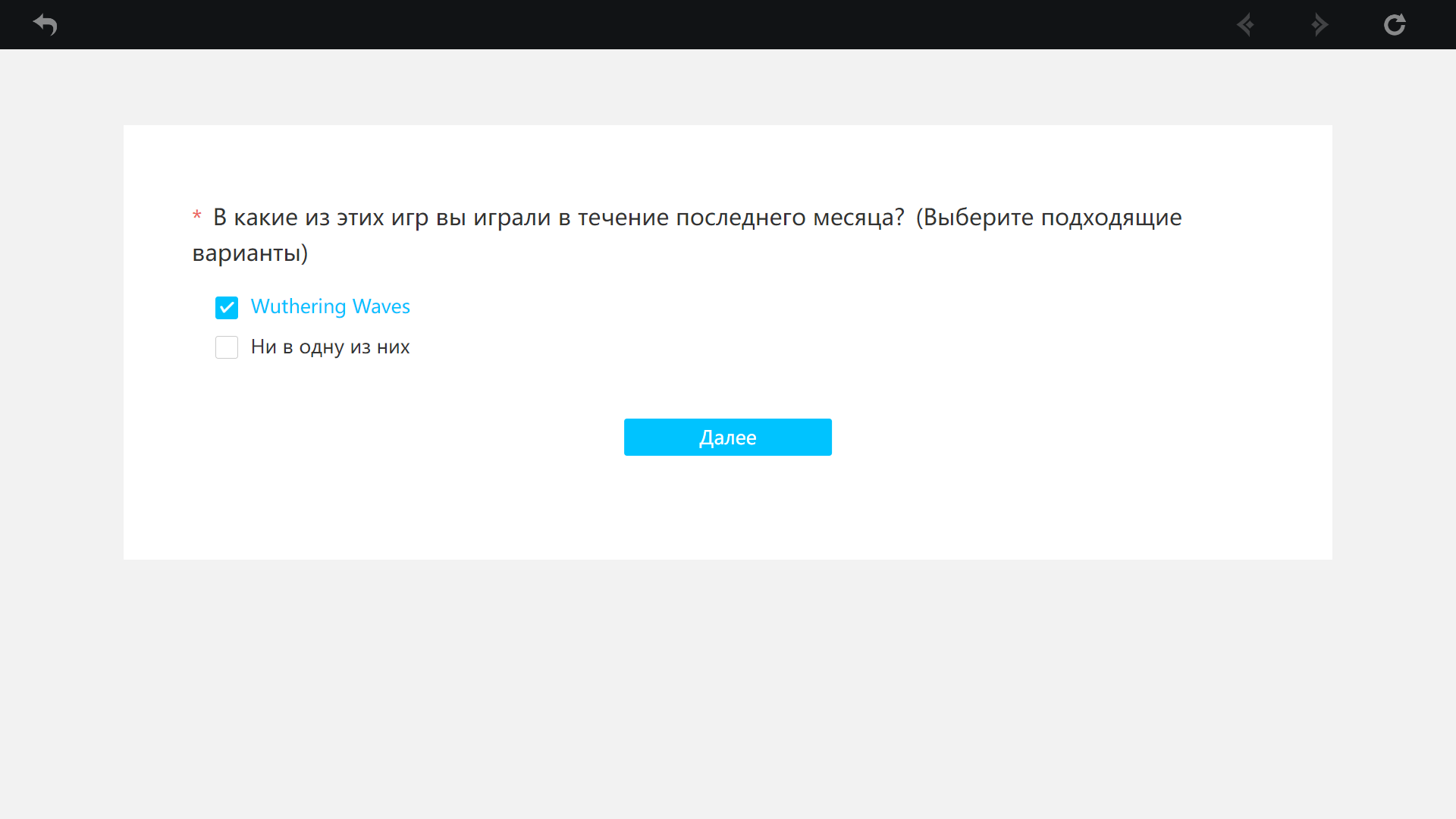Check the 'Ни в одну из них' checkbox
The width and height of the screenshot is (1456, 819).
point(227,347)
